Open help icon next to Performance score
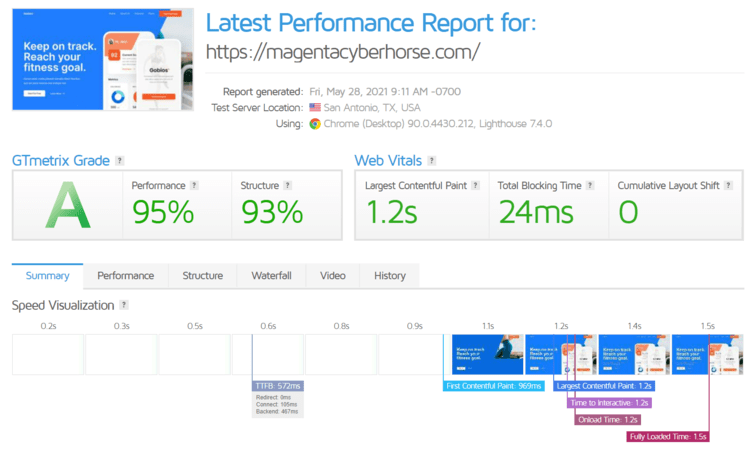The image size is (750, 451). pos(194,186)
